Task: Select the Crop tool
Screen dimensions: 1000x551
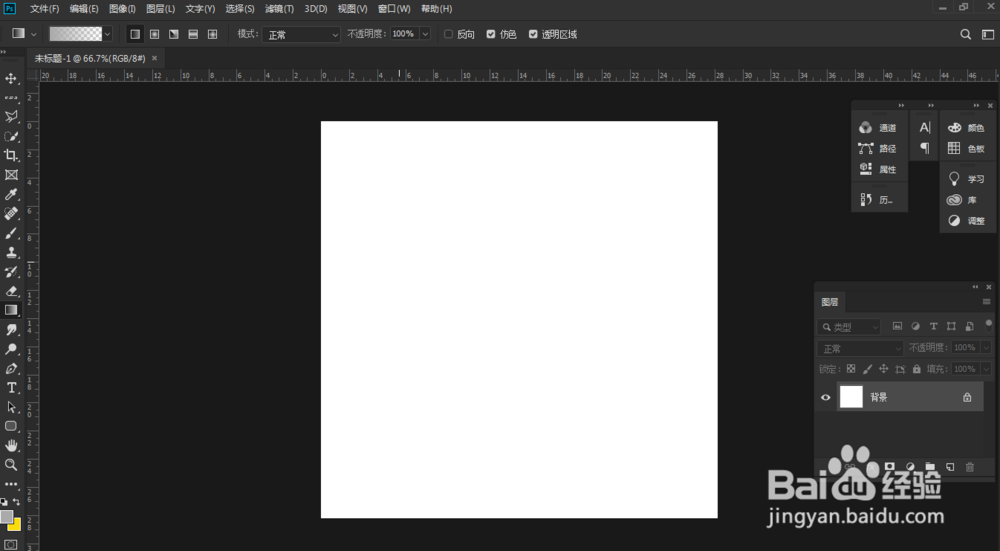Action: (11, 156)
